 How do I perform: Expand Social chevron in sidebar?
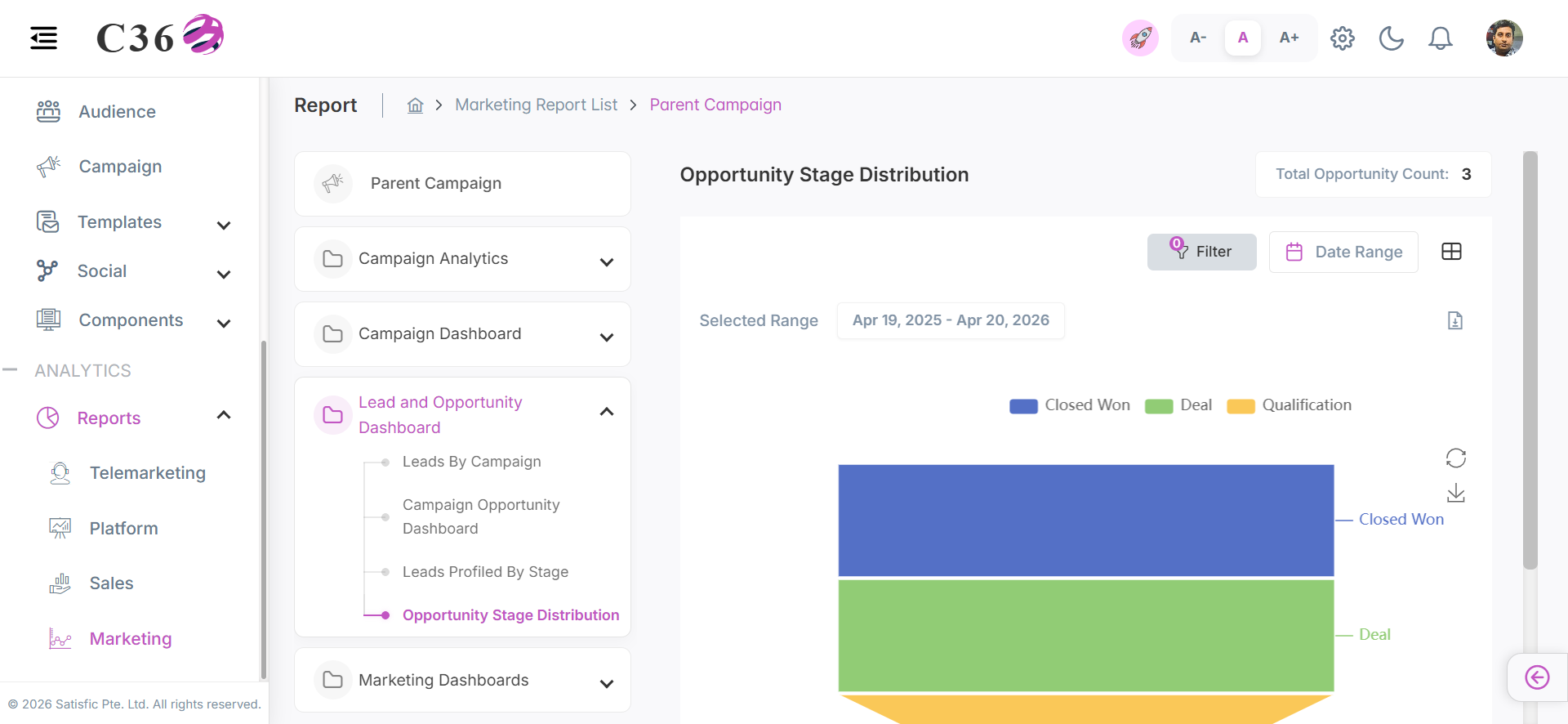click(x=224, y=274)
